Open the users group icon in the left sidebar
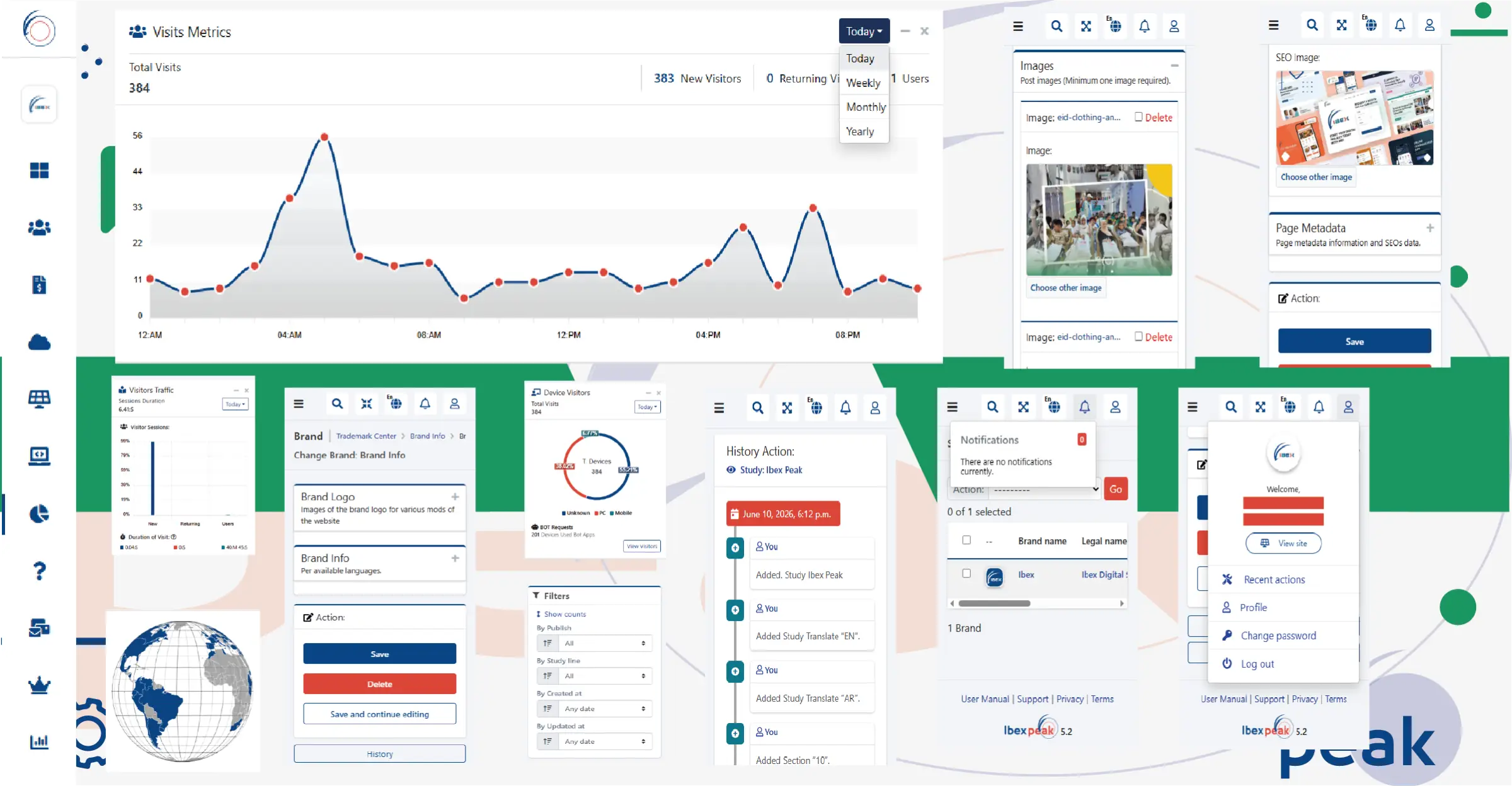Image resolution: width=1512 pixels, height=786 pixels. coord(39,227)
